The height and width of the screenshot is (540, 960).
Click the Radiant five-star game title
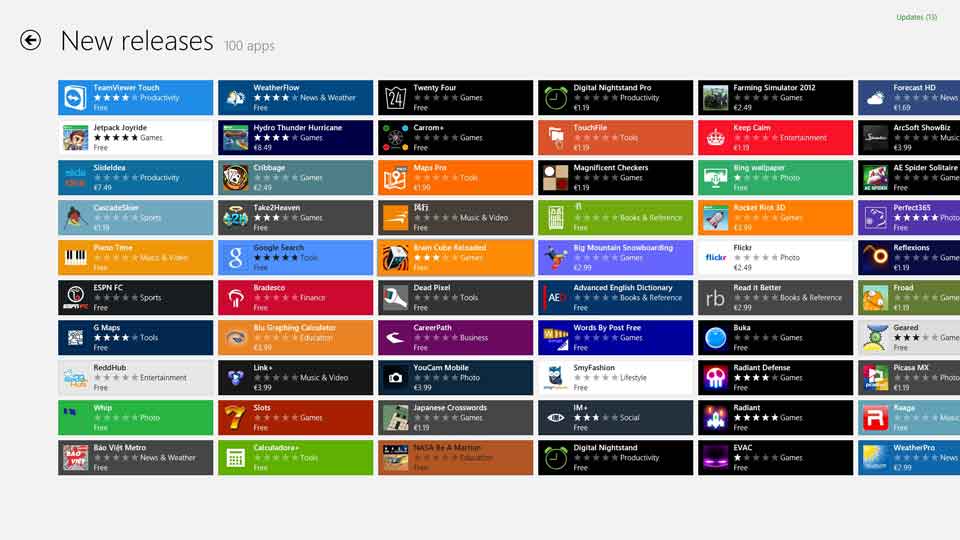click(x=747, y=408)
